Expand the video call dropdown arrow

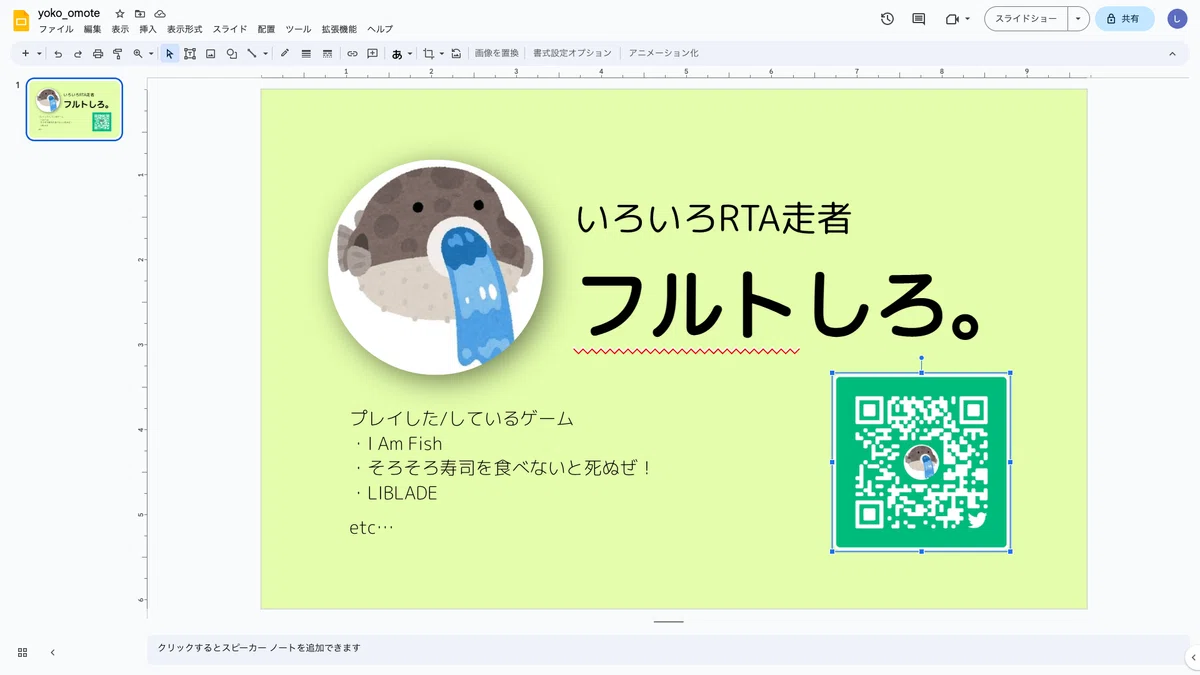coord(967,19)
